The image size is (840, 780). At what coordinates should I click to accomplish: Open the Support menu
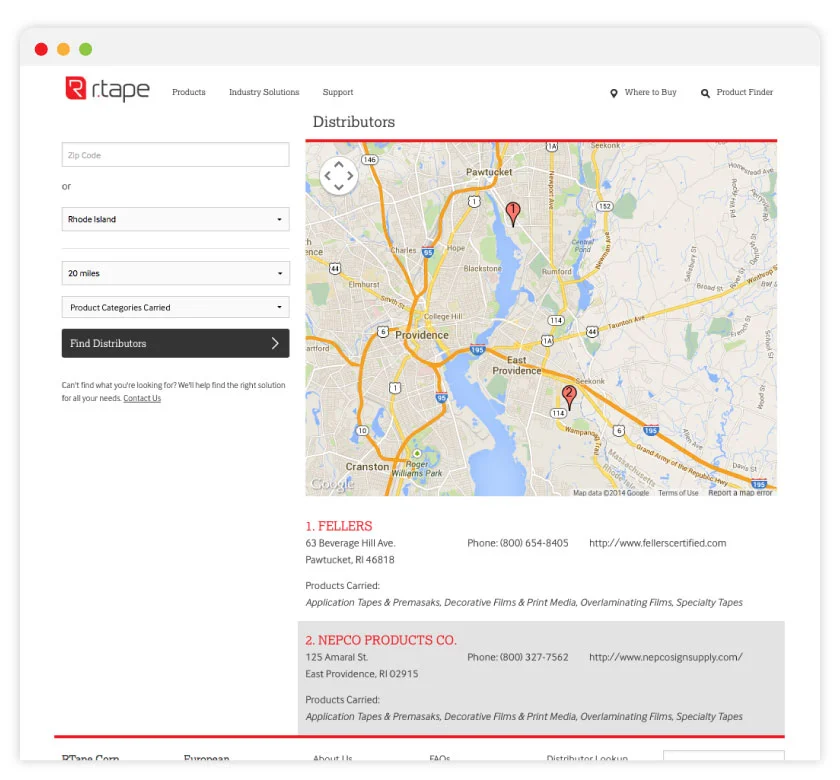point(338,92)
